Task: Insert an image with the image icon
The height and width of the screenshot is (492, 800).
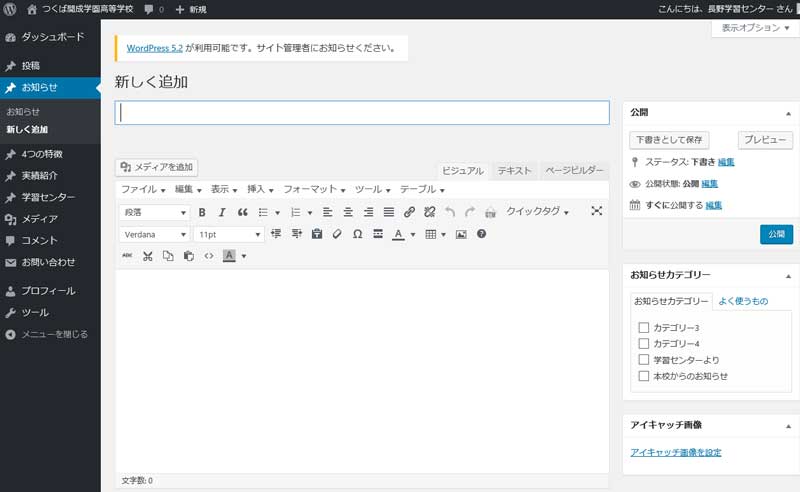Action: (x=461, y=234)
